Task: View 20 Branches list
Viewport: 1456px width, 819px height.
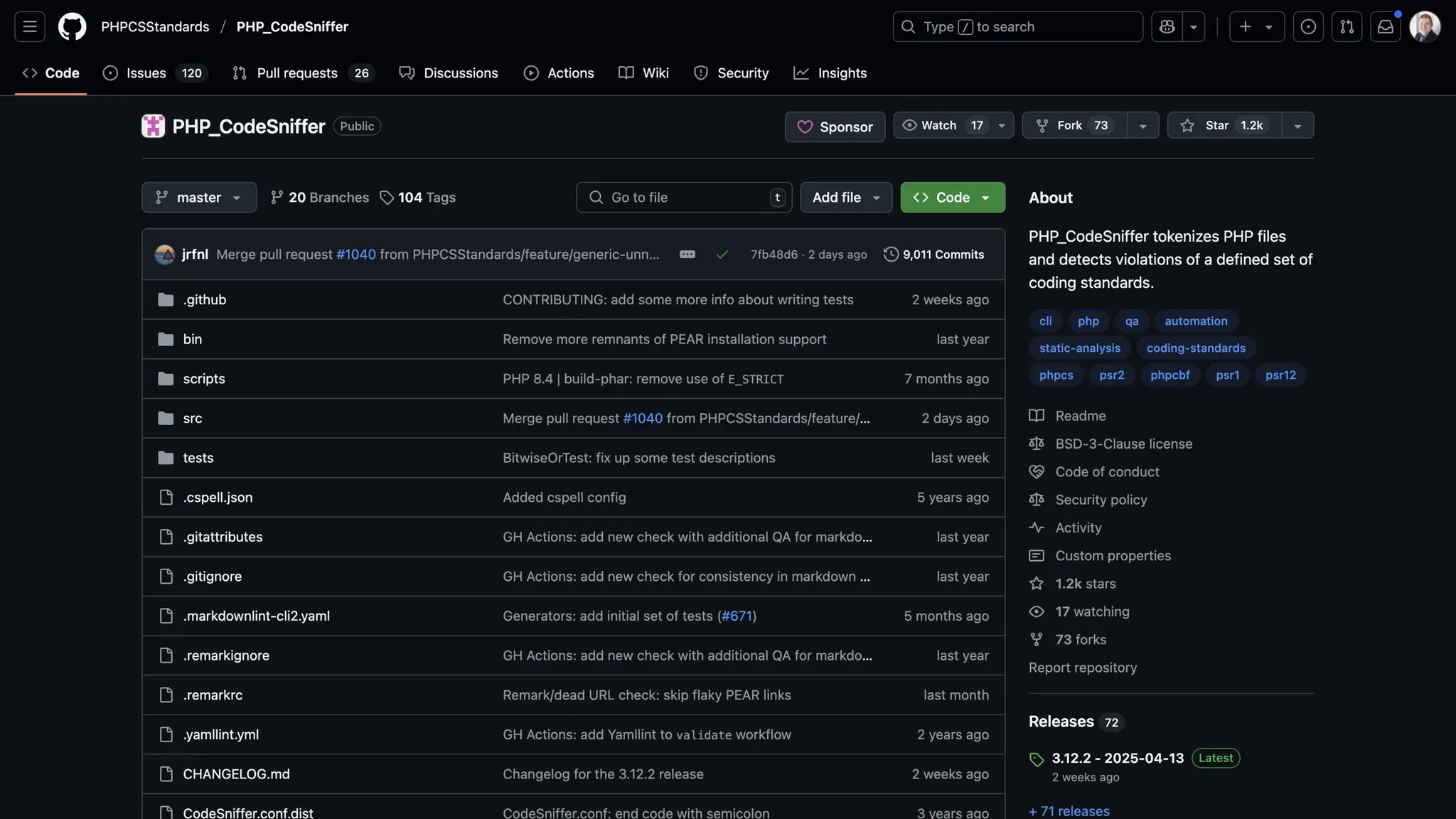Action: pyautogui.click(x=320, y=198)
